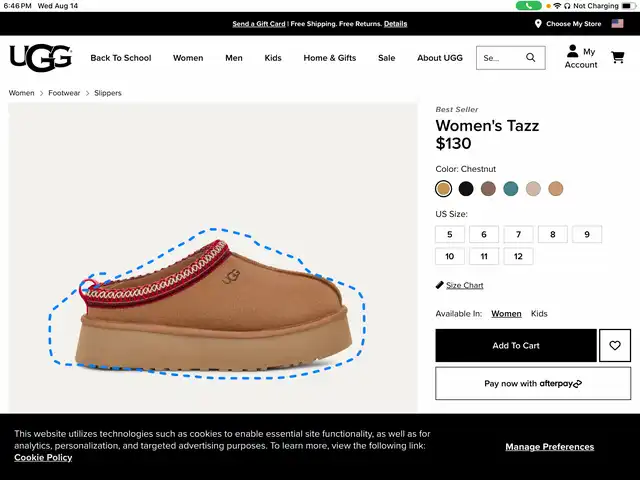Add to wishlist with heart icon
The image size is (640, 480).
(x=615, y=346)
